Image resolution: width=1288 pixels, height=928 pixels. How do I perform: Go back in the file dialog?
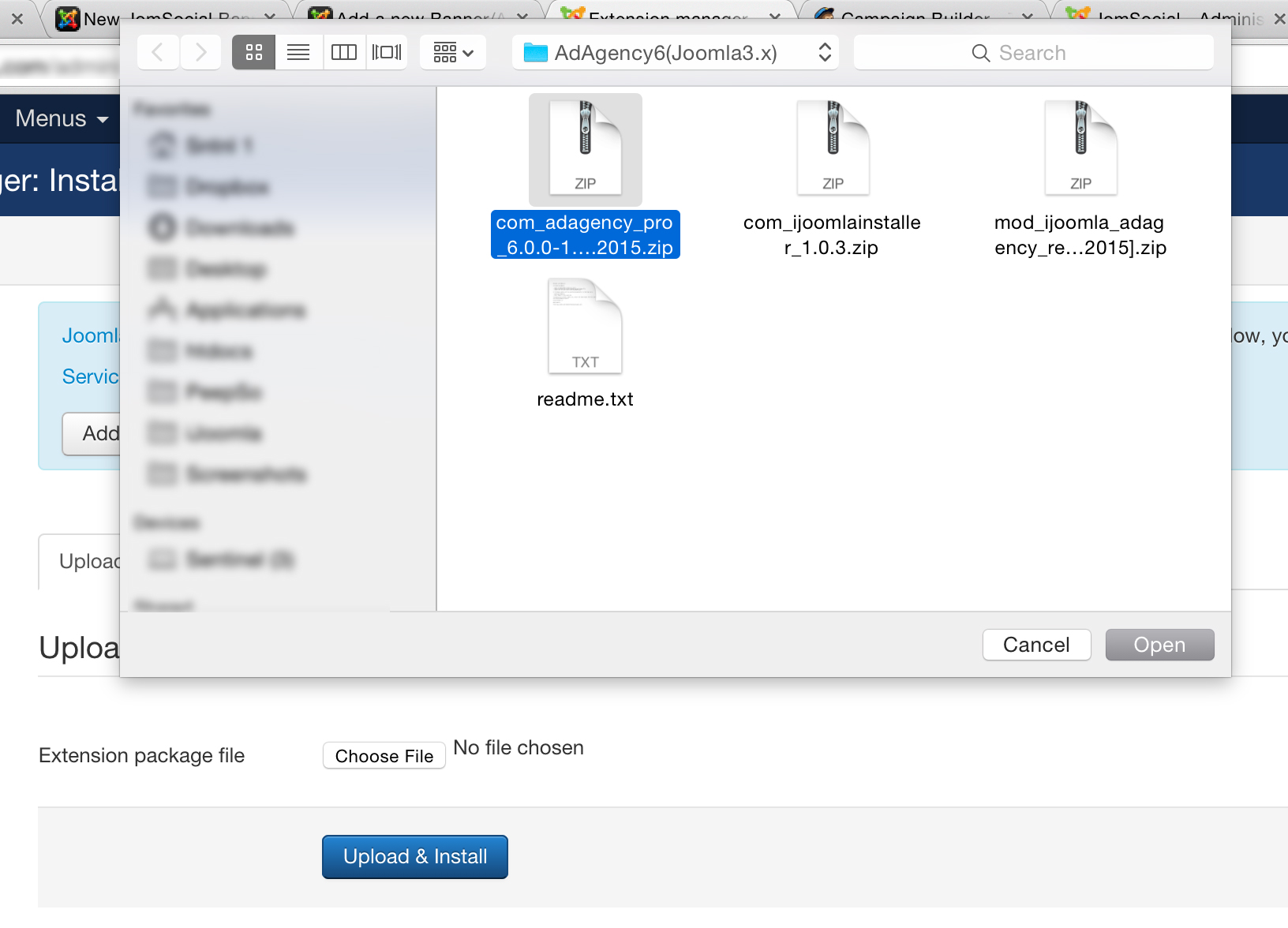click(x=158, y=53)
